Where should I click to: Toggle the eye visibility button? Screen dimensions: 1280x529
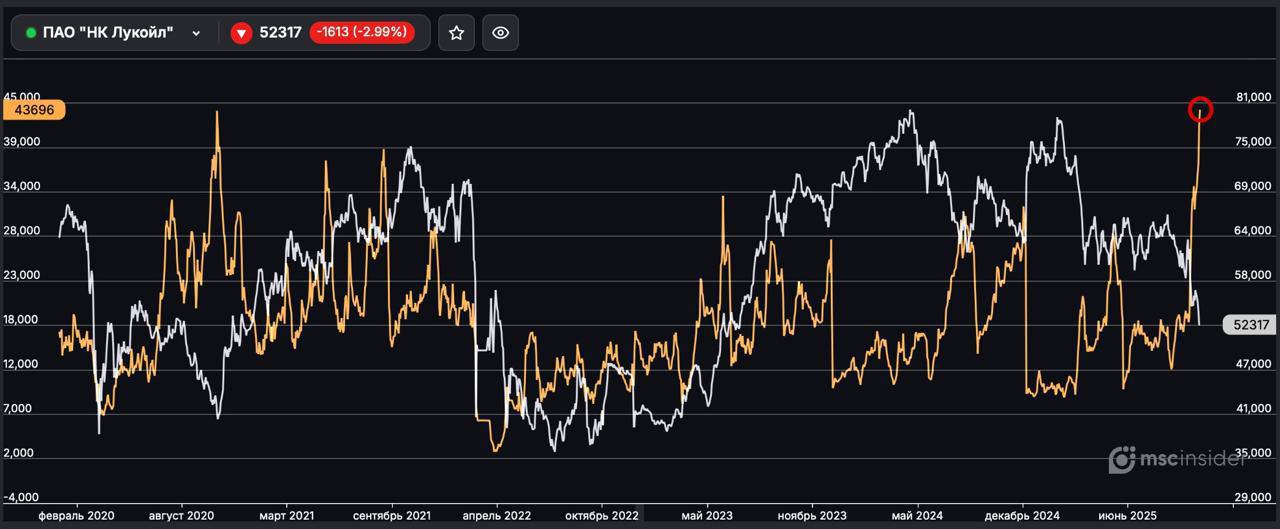tap(500, 33)
